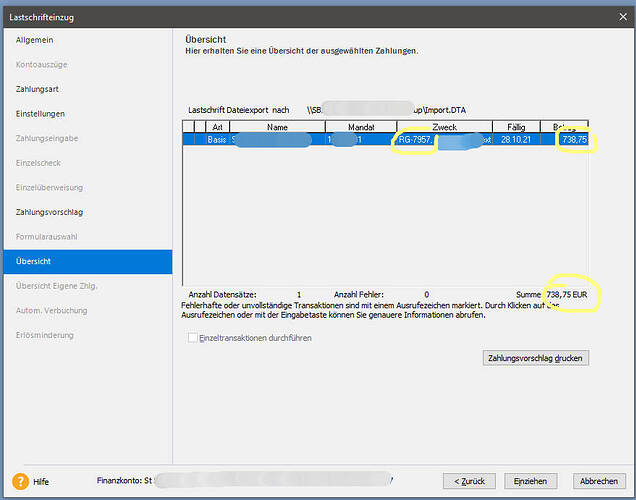Click the Autom. Verbuchung sidebar entry
Image resolution: width=636 pixels, height=500 pixels.
pyautogui.click(x=52, y=311)
